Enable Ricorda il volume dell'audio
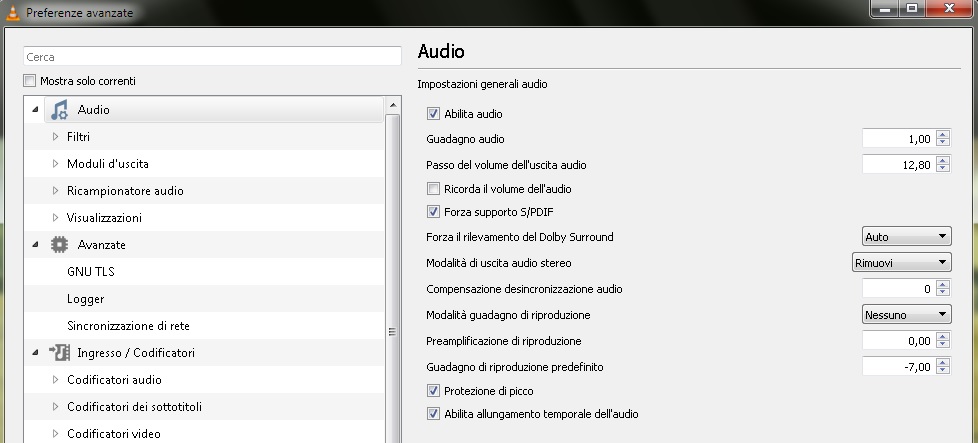The width and height of the screenshot is (978, 443). click(433, 188)
